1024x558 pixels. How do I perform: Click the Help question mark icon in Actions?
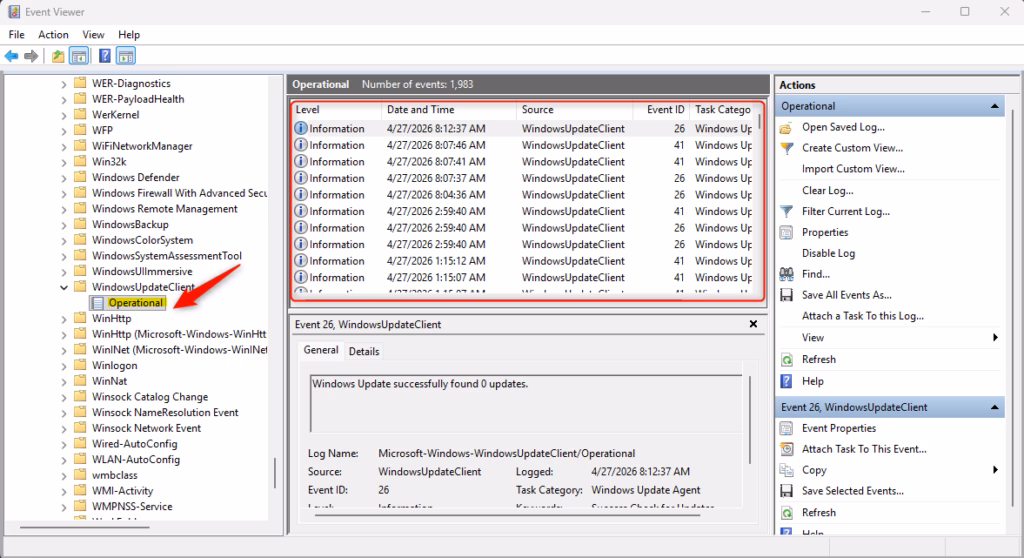786,382
